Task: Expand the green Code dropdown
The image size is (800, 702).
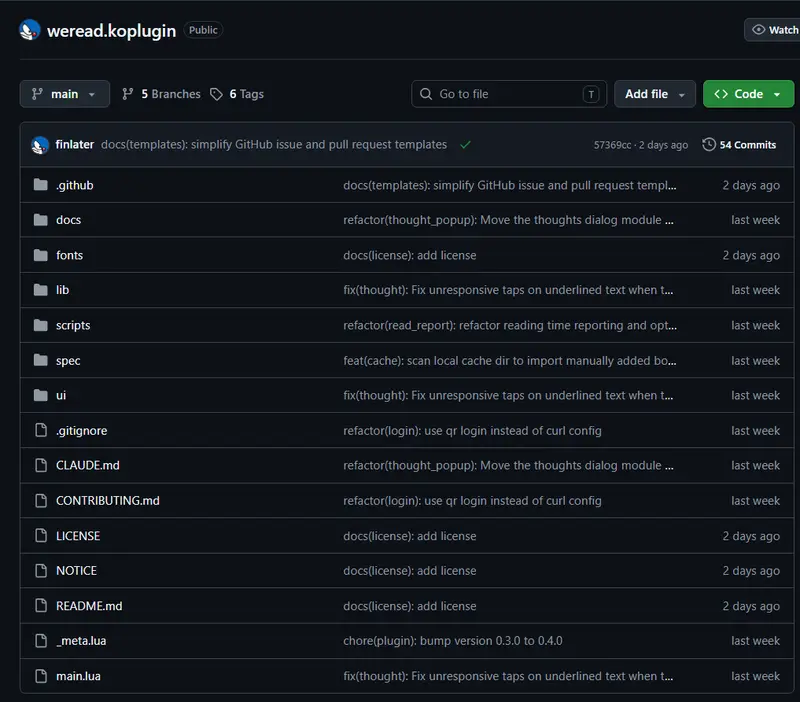Action: pos(748,94)
